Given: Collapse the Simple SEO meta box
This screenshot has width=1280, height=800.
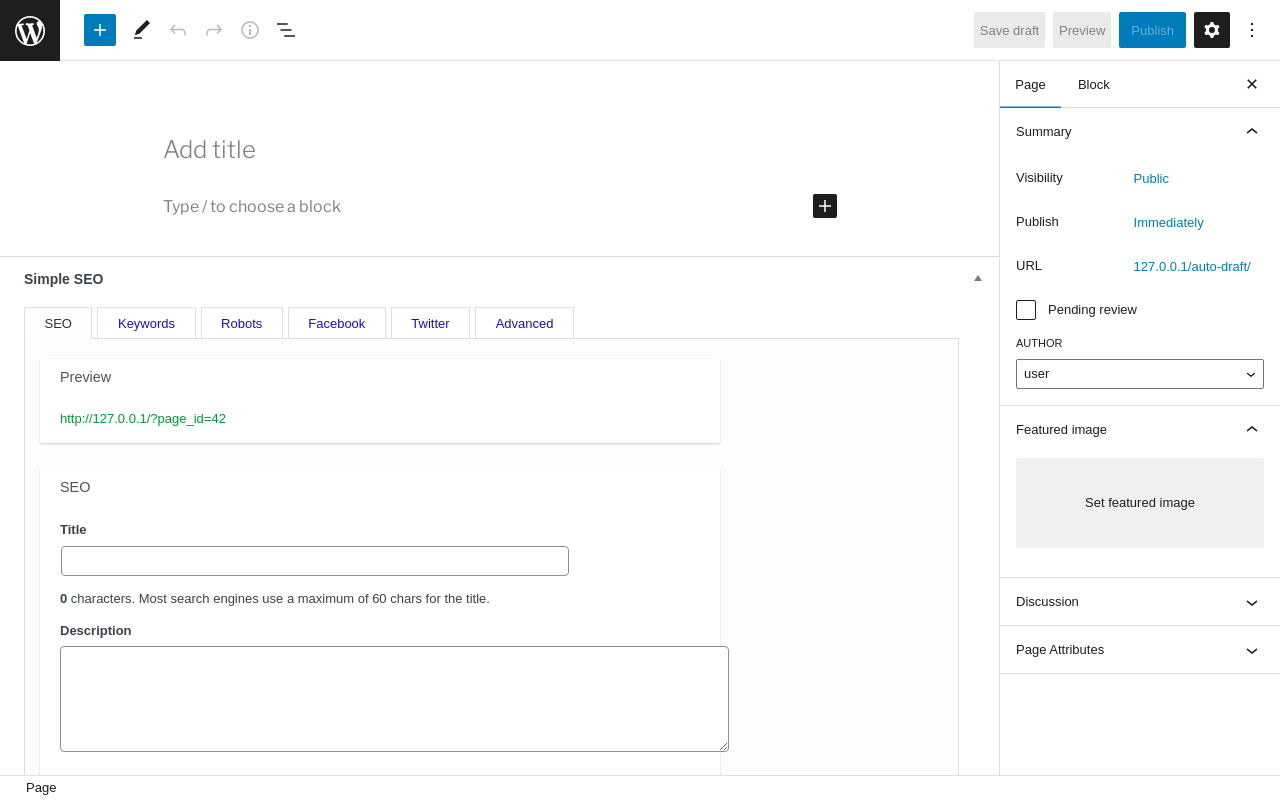Looking at the screenshot, I should point(978,279).
